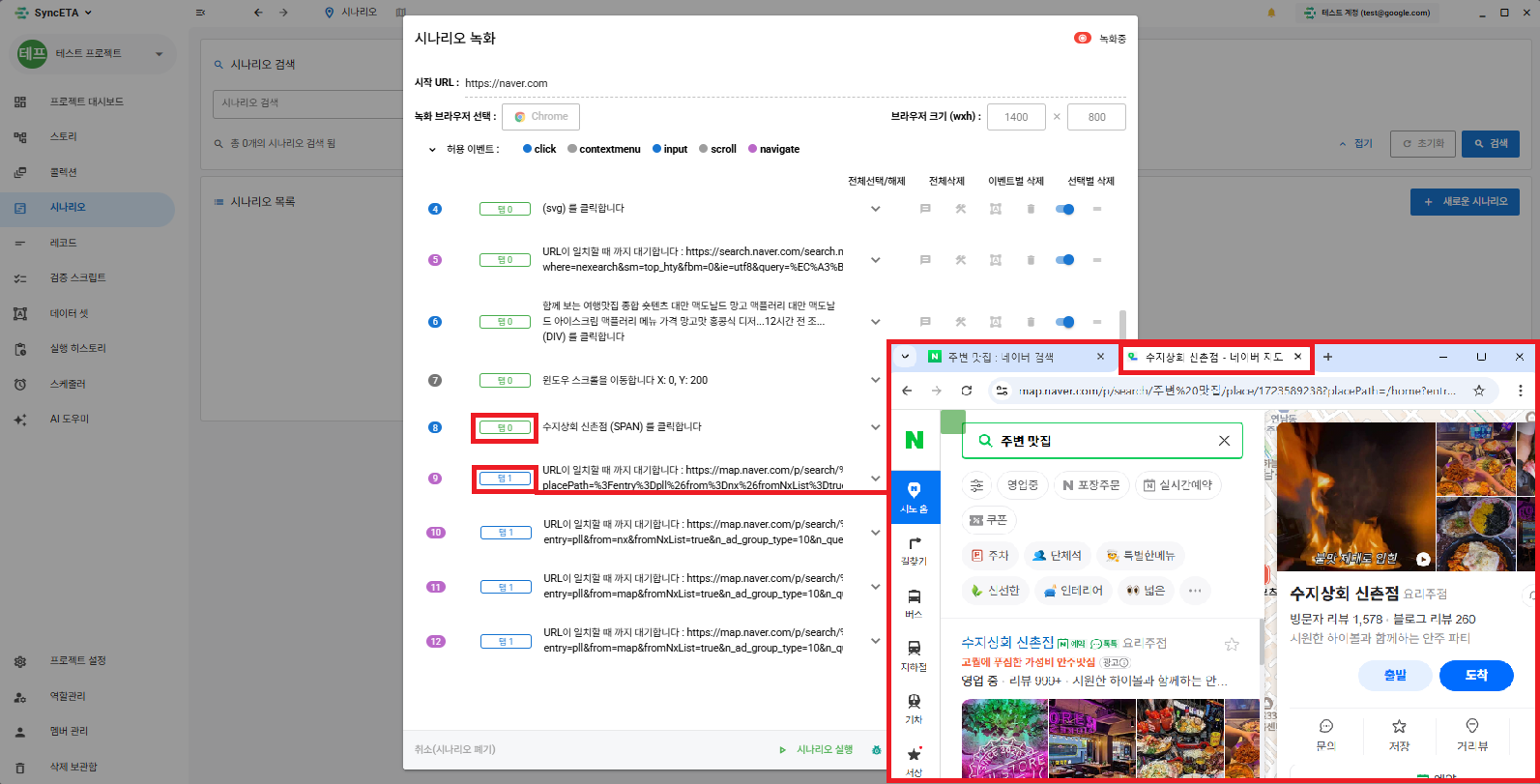The height and width of the screenshot is (784, 1540).
Task: Expand step 4 details with its chevron
Action: [876, 209]
